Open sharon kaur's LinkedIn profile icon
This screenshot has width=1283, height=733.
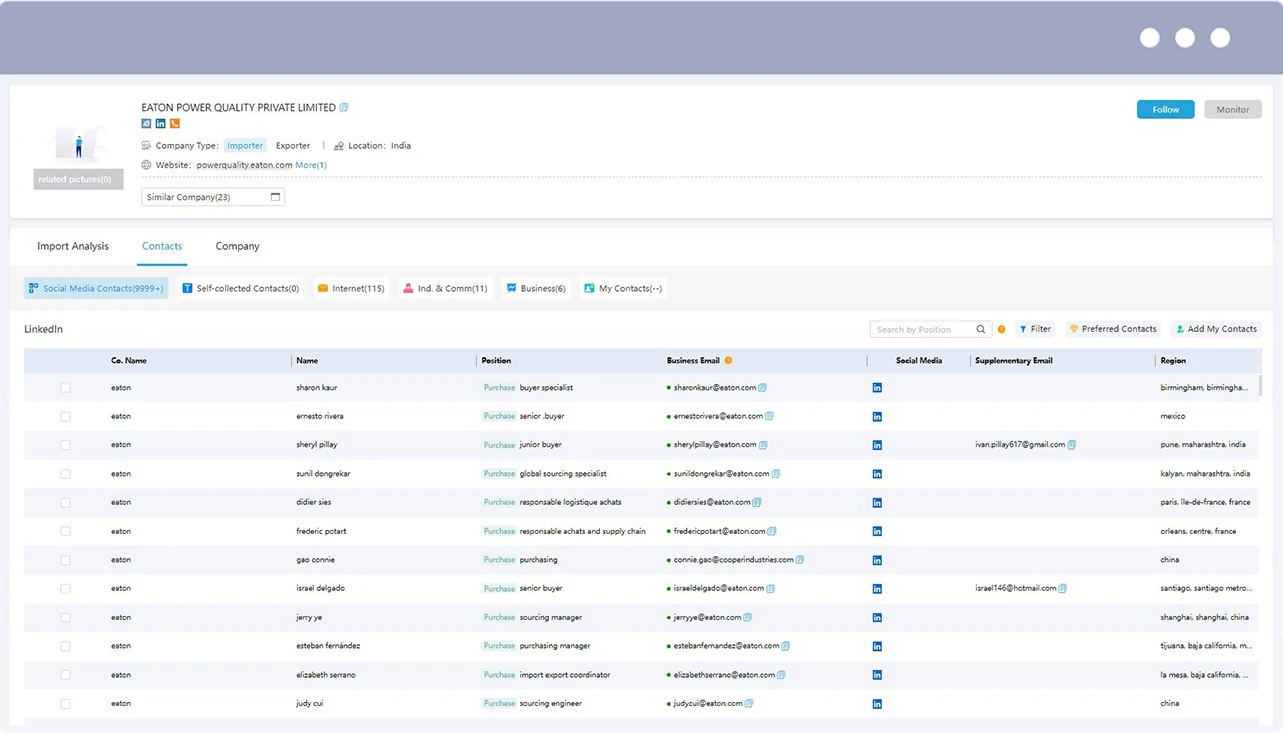877,388
